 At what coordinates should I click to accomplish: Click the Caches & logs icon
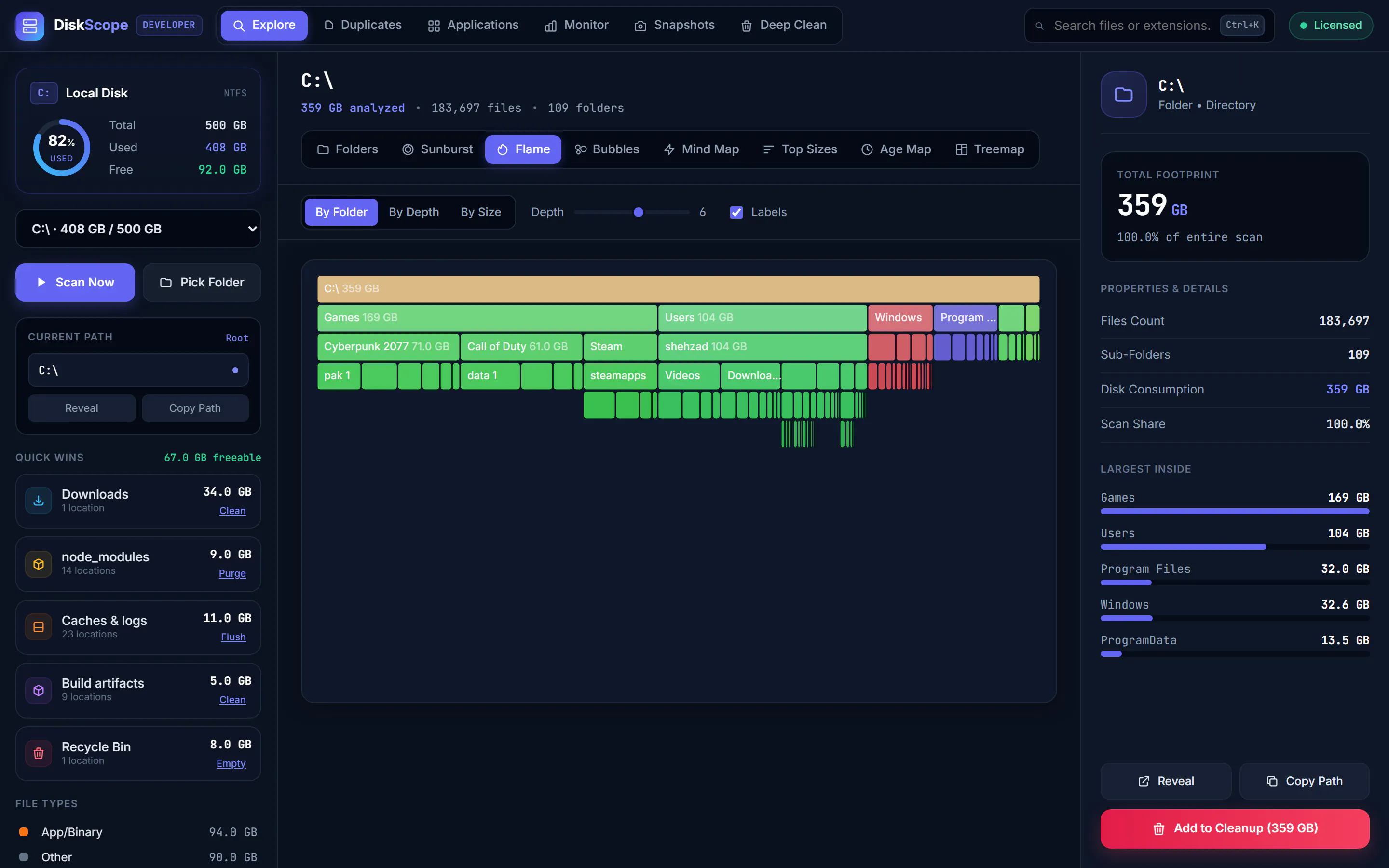coord(39,627)
